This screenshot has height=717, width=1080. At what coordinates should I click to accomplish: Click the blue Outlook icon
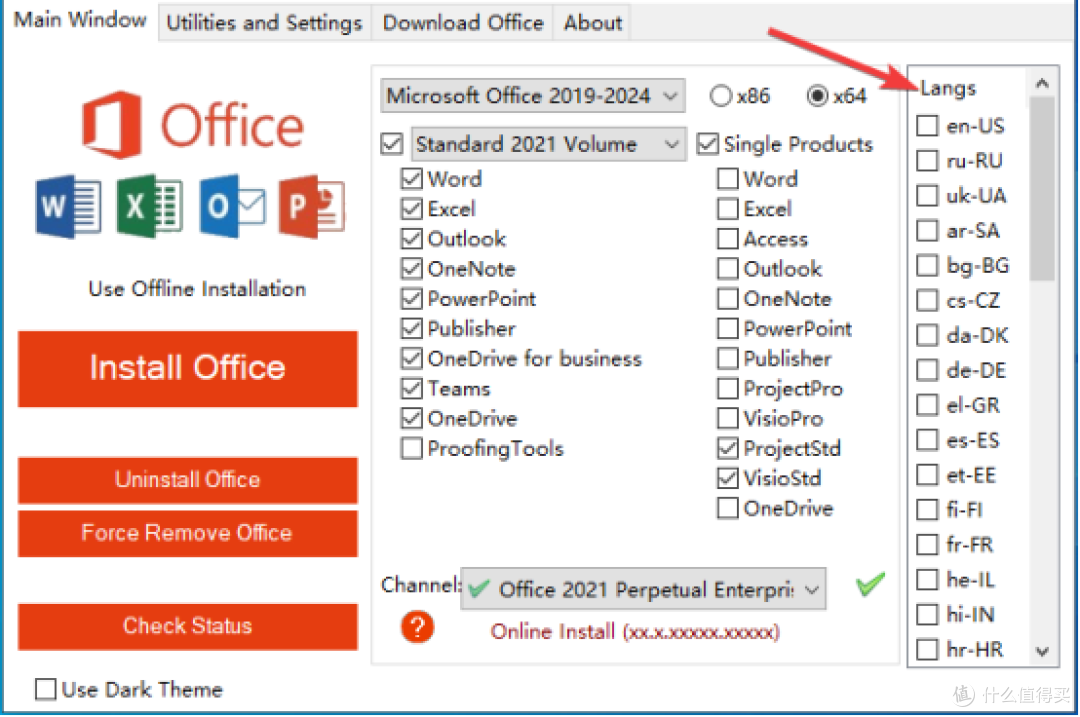click(232, 206)
